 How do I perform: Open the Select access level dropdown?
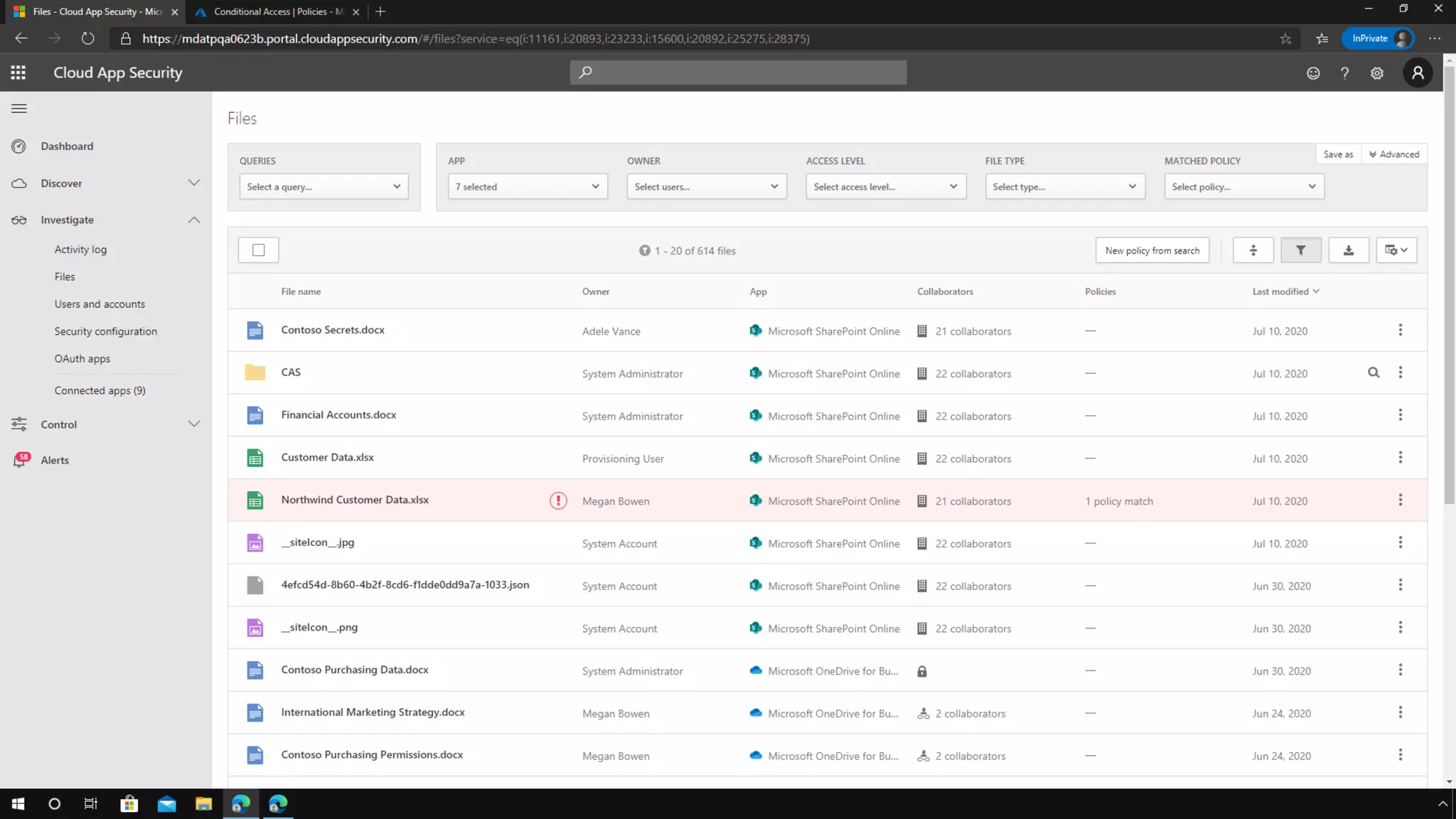click(885, 186)
